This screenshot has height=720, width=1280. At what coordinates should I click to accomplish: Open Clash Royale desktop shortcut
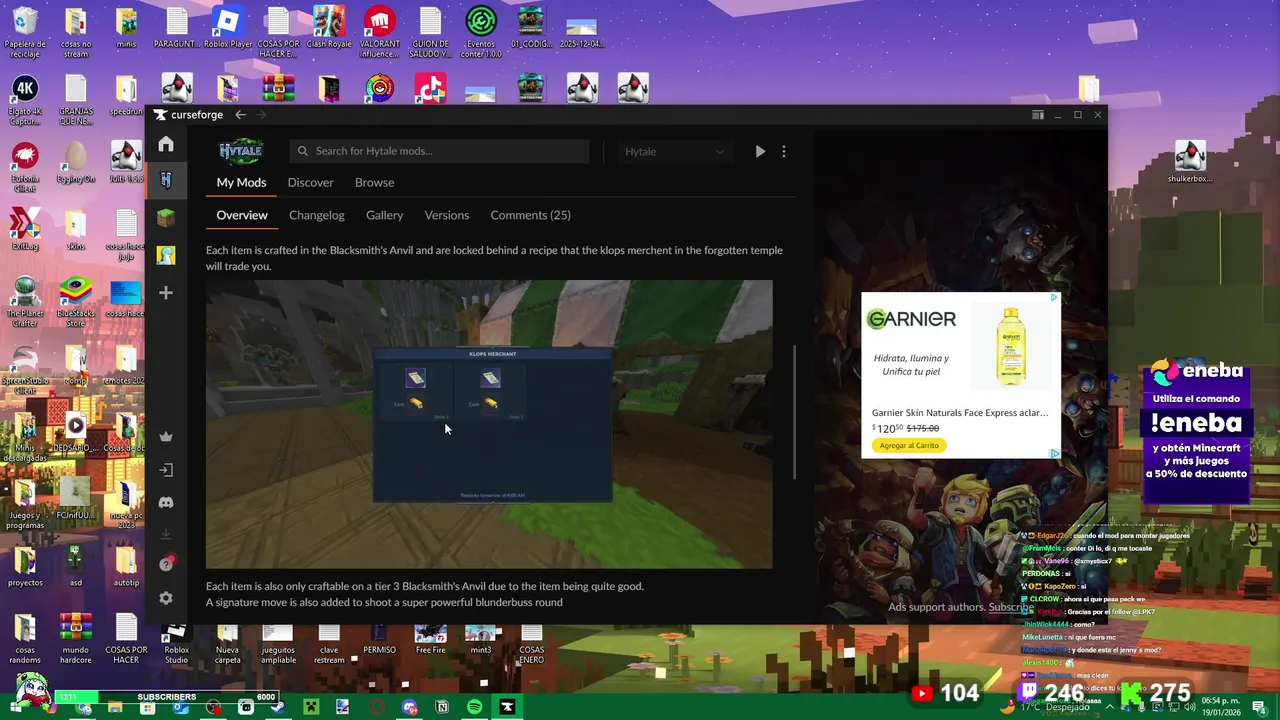(x=329, y=28)
